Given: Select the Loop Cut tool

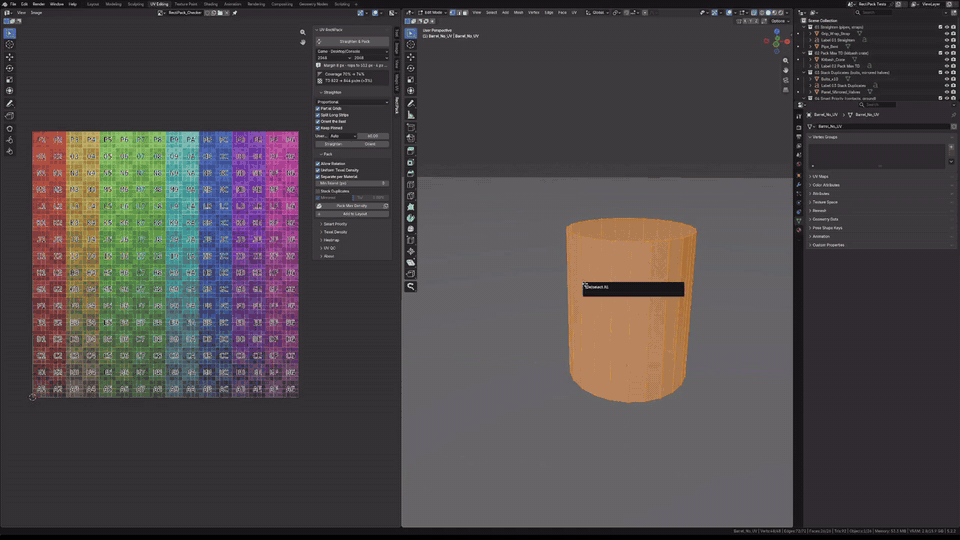Looking at the screenshot, I should [x=411, y=185].
